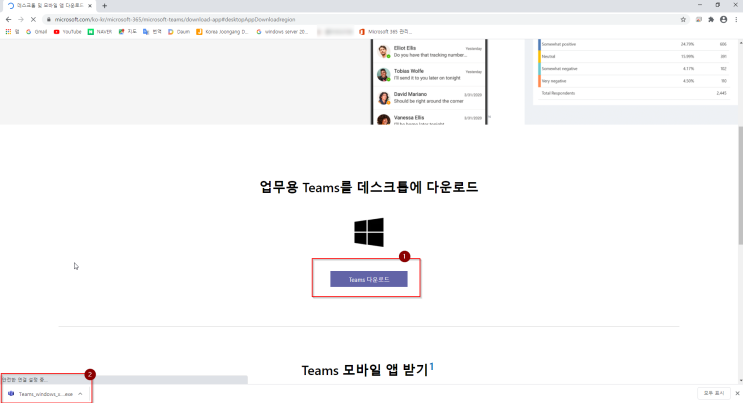
Task: Open the Gmail bookmark
Action: [36, 32]
